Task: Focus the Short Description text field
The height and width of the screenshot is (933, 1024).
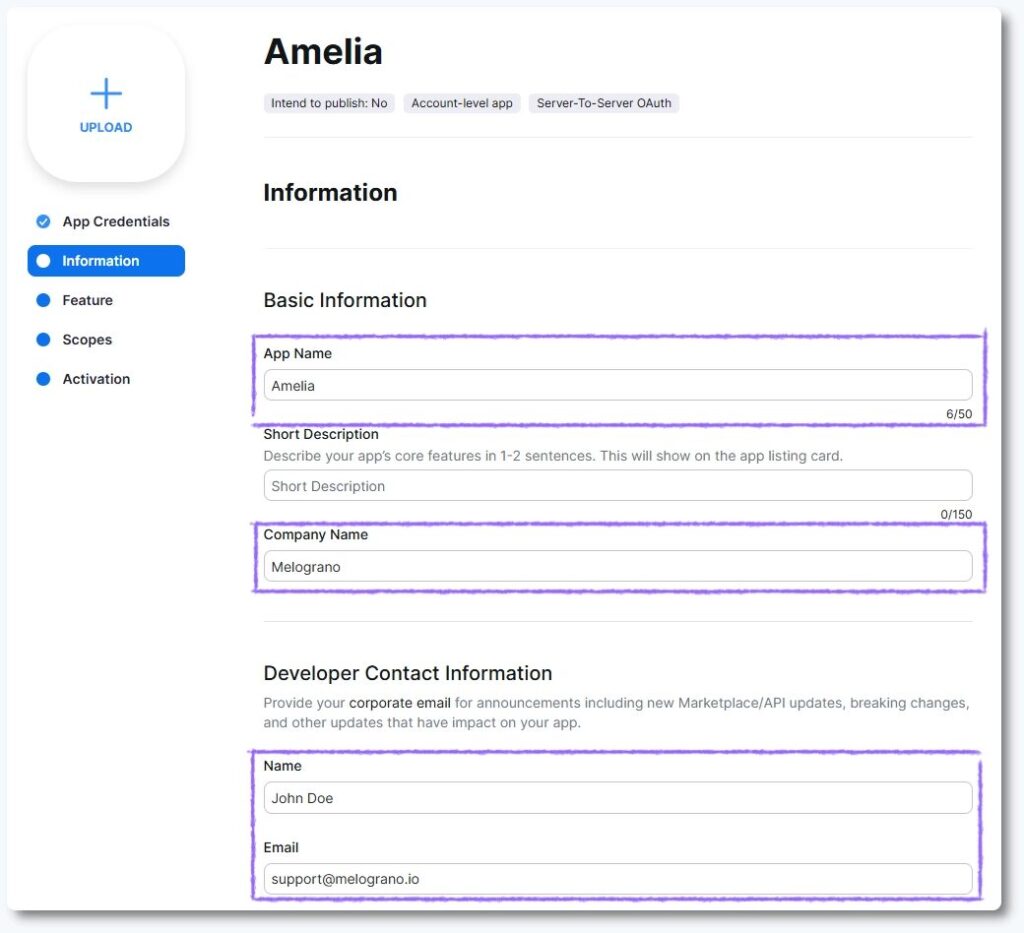Action: coord(617,486)
